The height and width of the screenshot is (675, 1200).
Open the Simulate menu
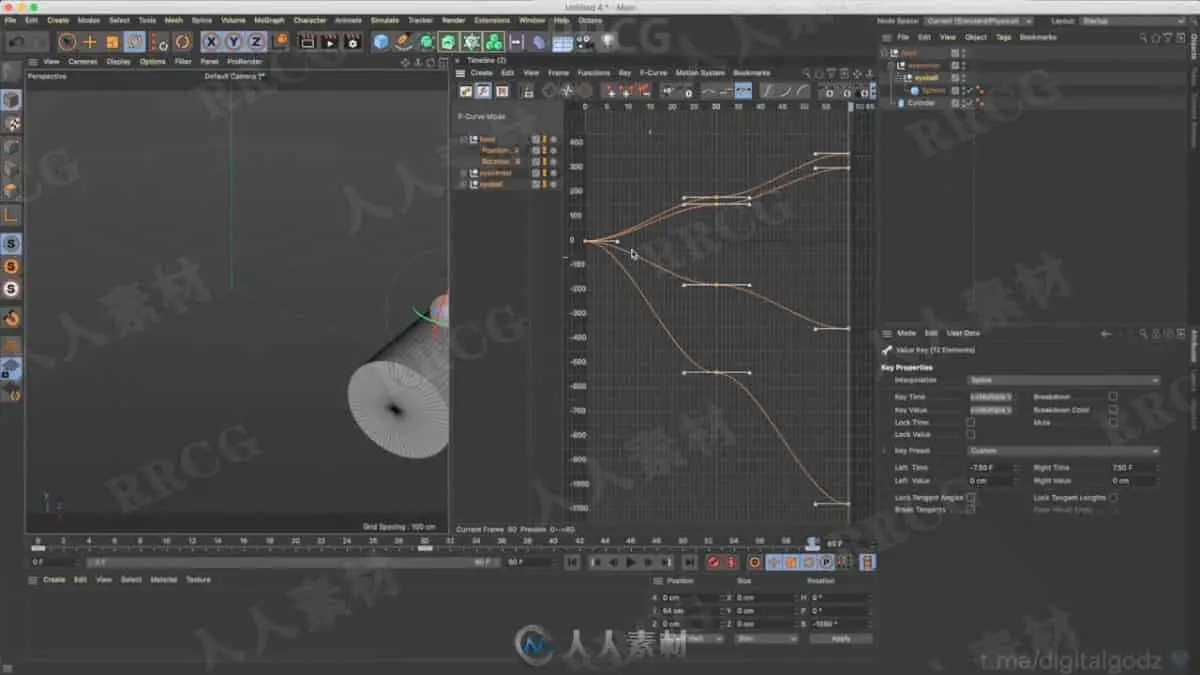pos(384,20)
